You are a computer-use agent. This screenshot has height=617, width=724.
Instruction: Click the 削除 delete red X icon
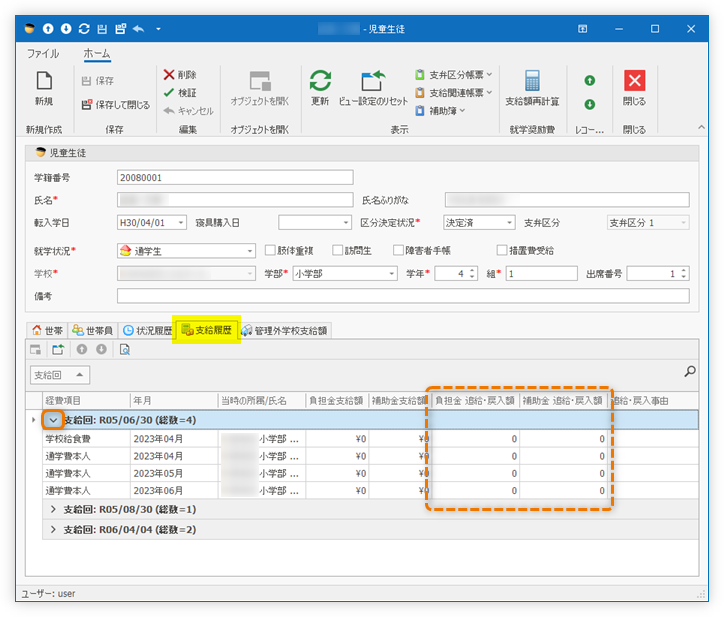pyautogui.click(x=169, y=74)
